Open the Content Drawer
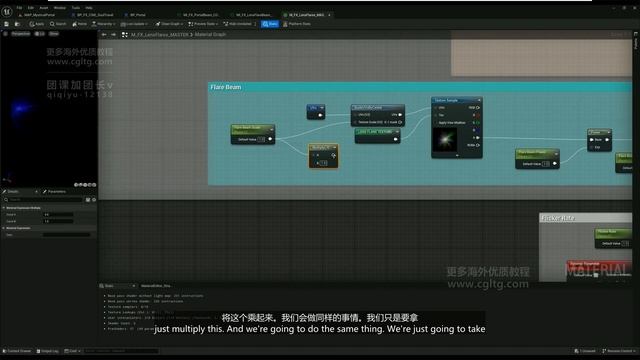 click(x=17, y=351)
